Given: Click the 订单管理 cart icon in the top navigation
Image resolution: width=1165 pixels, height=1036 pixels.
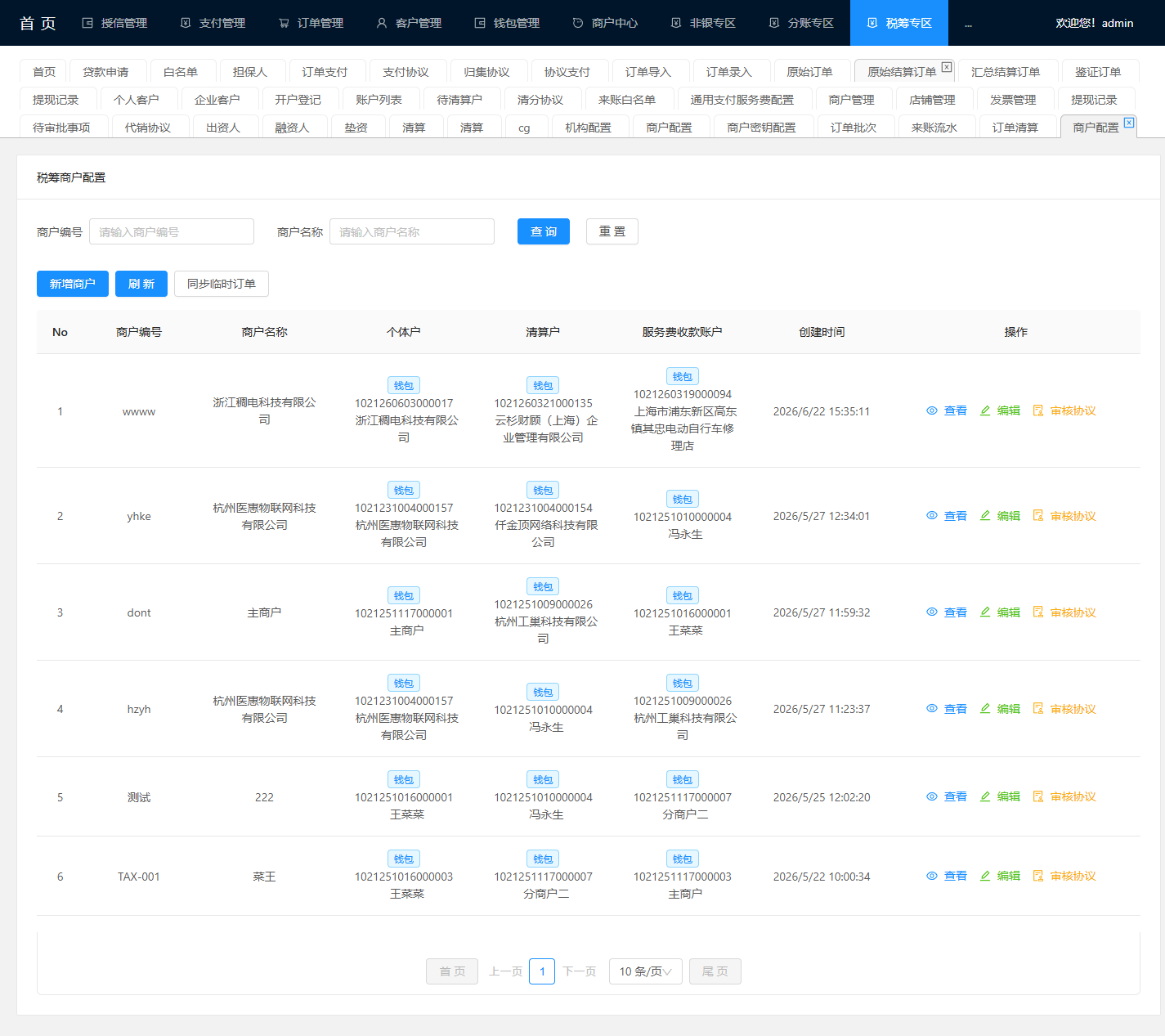Looking at the screenshot, I should click(x=284, y=23).
